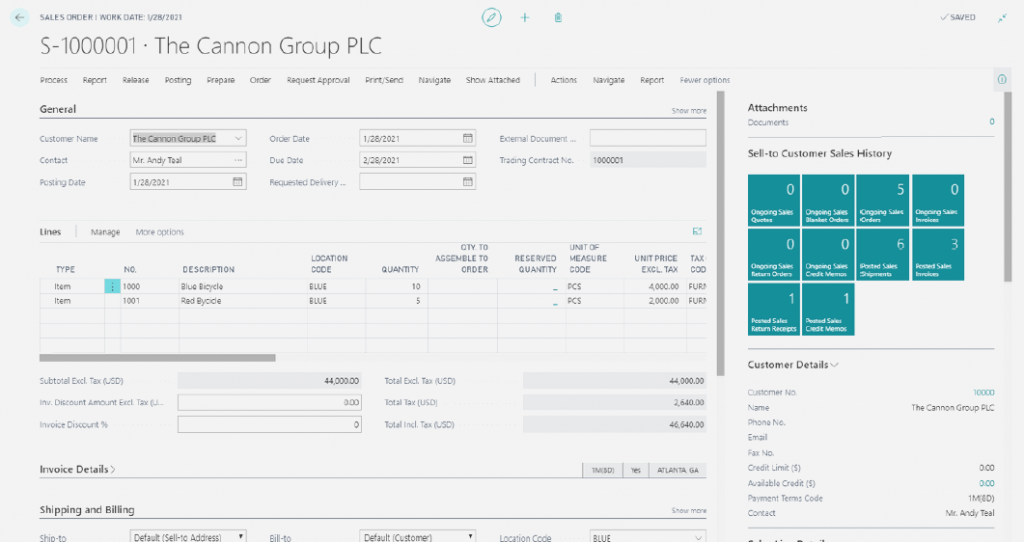Open Ongoing Sales Return Orders tile
1024x542 pixels.
pos(774,255)
